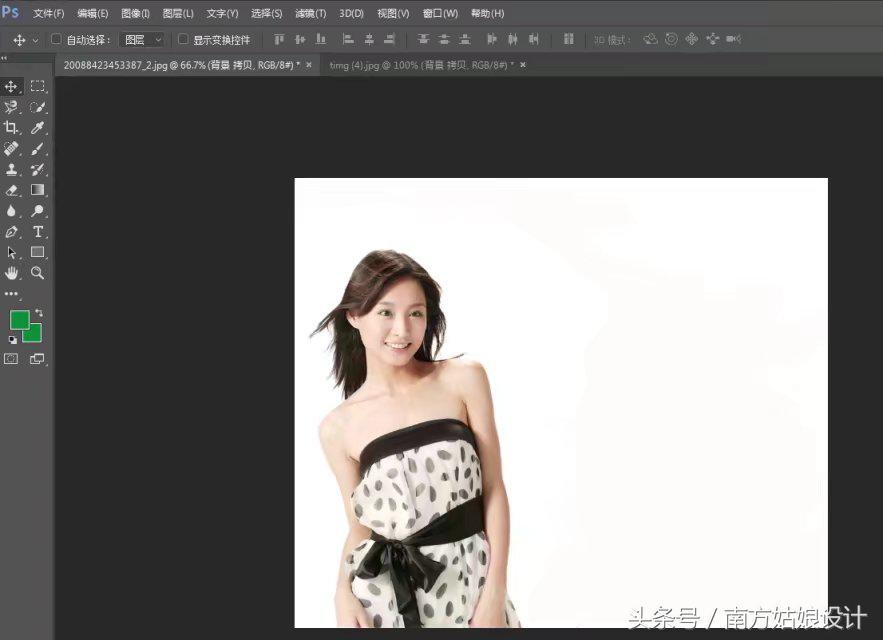Select the Clone Stamp tool
883x640 pixels.
coord(12,170)
